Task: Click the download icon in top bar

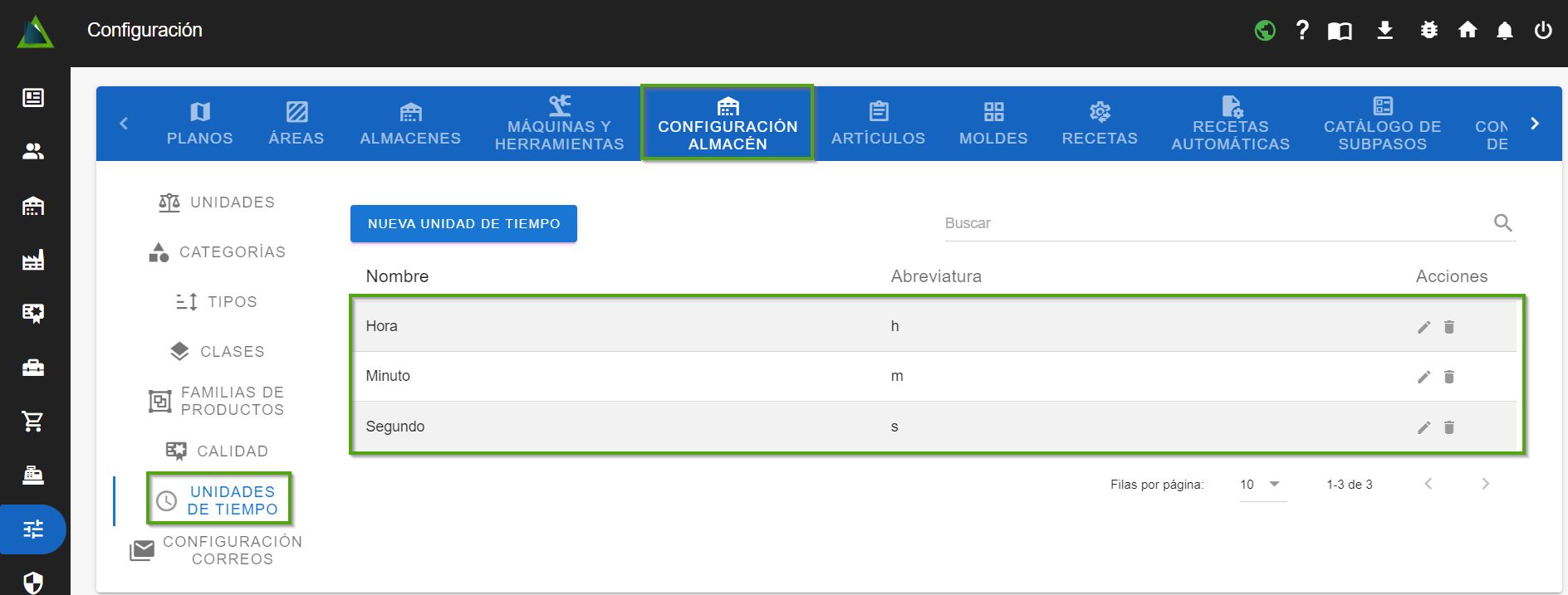Action: 1384,31
